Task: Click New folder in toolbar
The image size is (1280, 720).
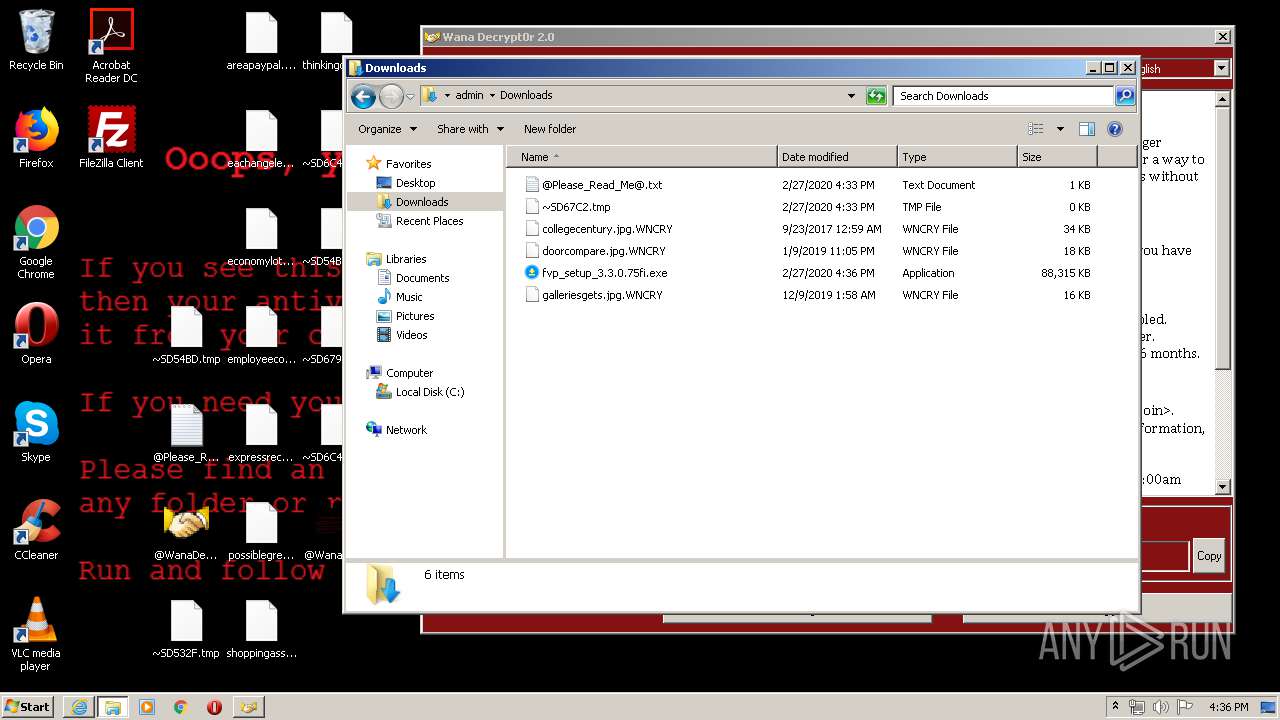Action: coord(549,129)
